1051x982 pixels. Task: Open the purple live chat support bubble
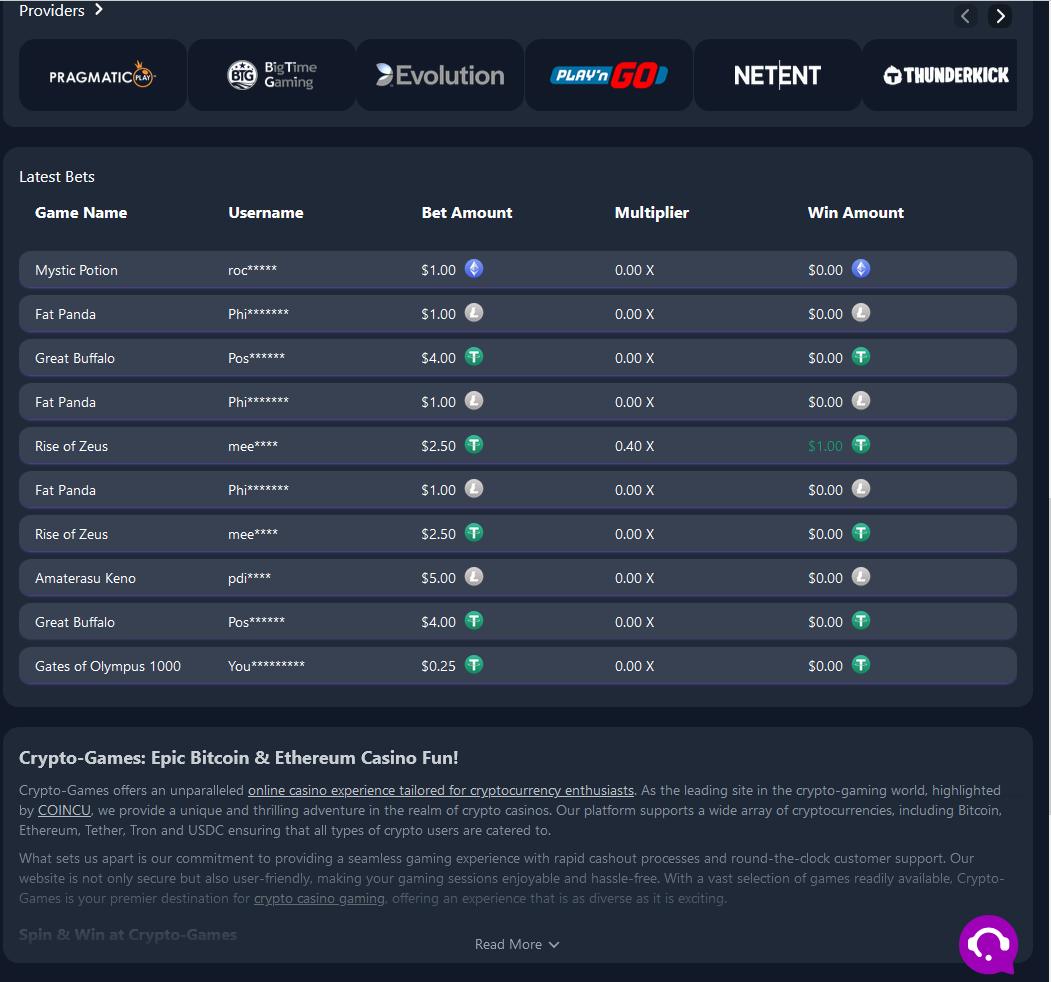coord(989,944)
